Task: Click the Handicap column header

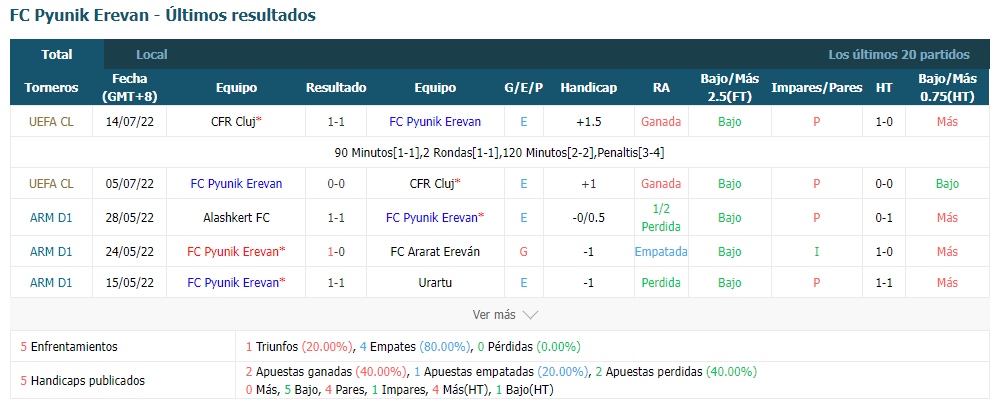Action: tap(589, 87)
